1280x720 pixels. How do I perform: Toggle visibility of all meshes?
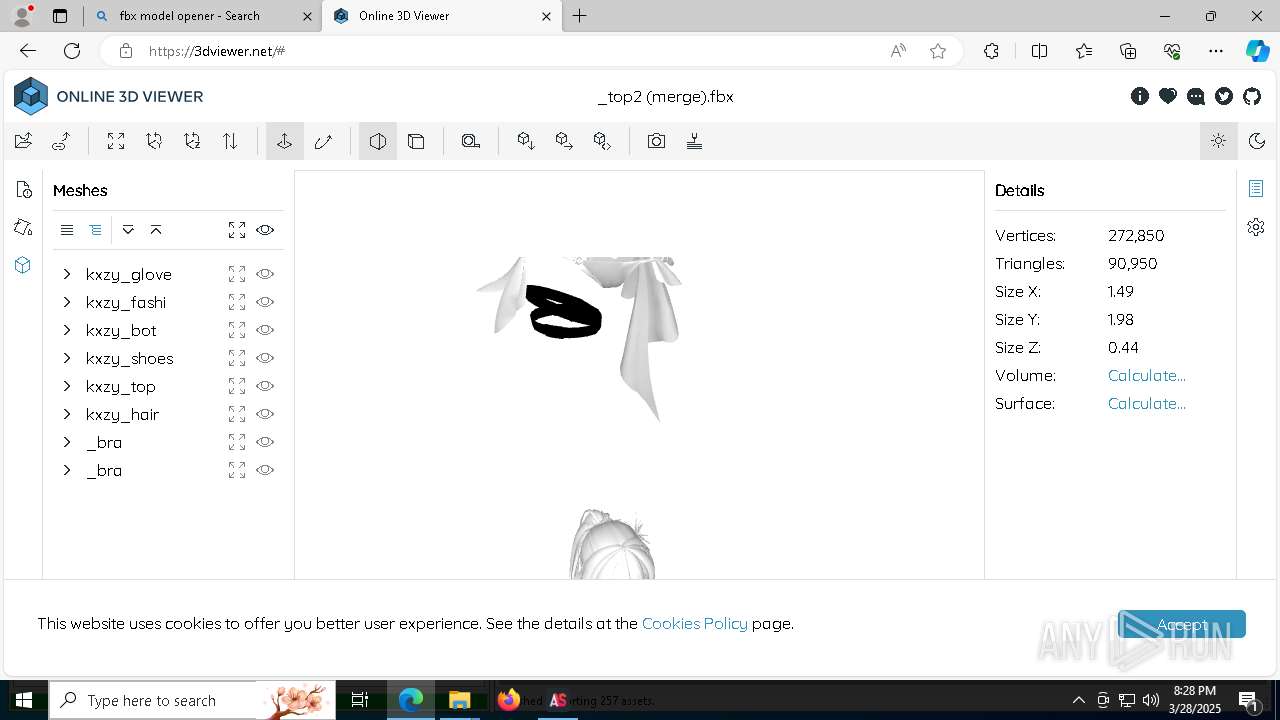[x=265, y=230]
